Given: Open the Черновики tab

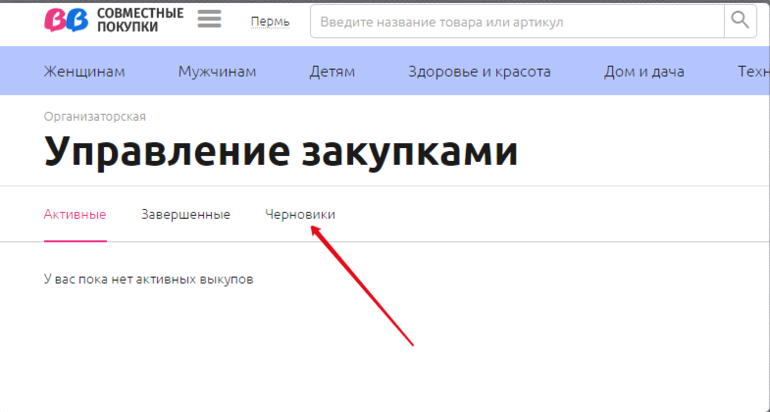Looking at the screenshot, I should pyautogui.click(x=299, y=214).
